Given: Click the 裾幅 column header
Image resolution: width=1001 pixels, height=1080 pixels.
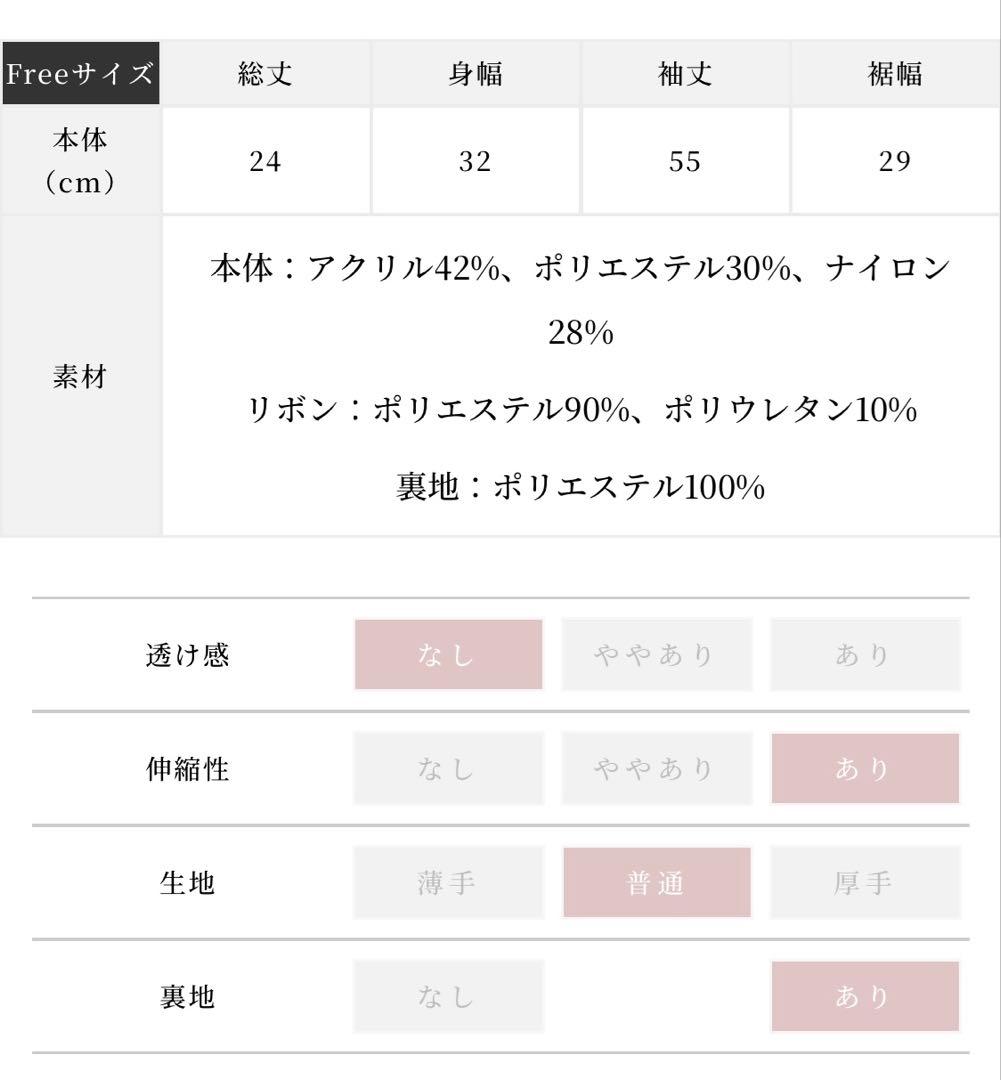Looking at the screenshot, I should tap(895, 74).
